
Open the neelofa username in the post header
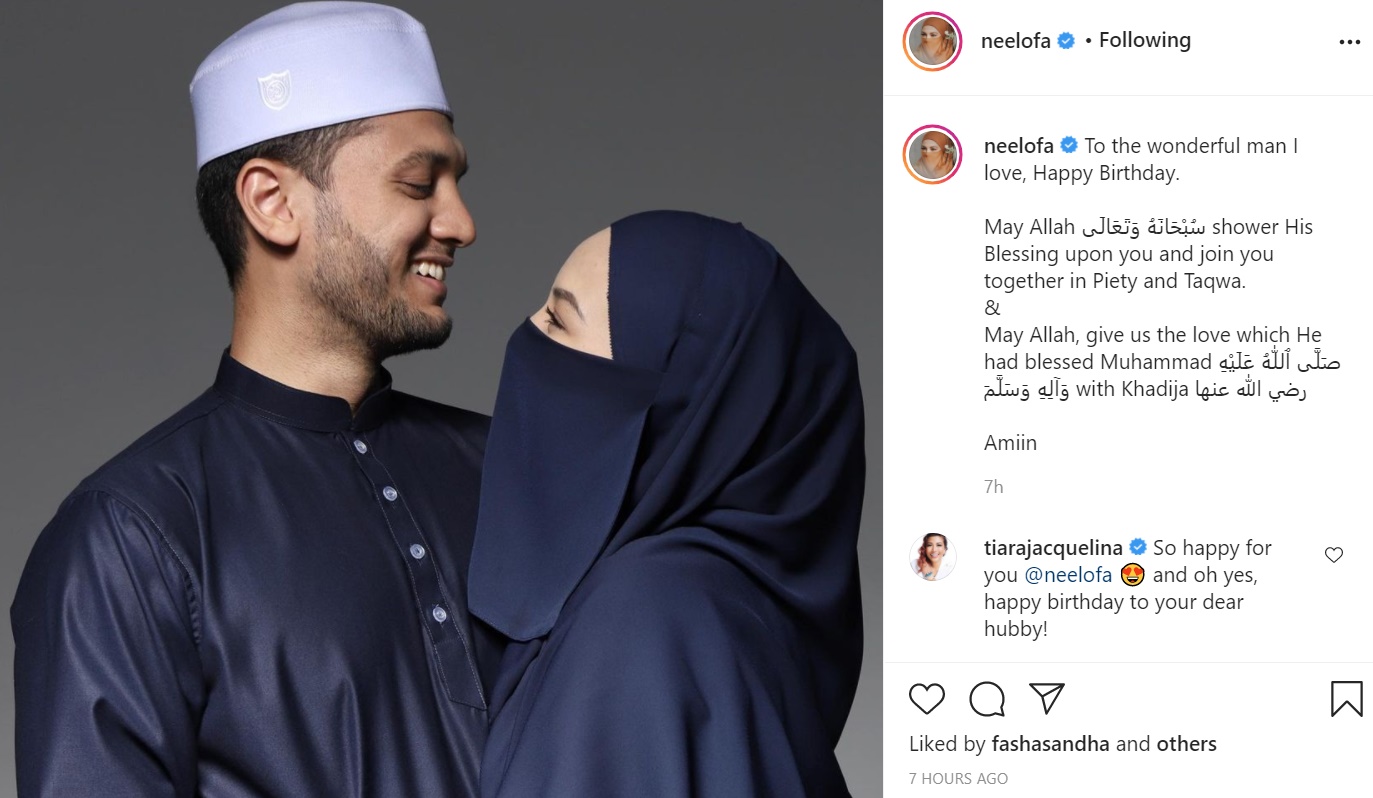(1017, 41)
